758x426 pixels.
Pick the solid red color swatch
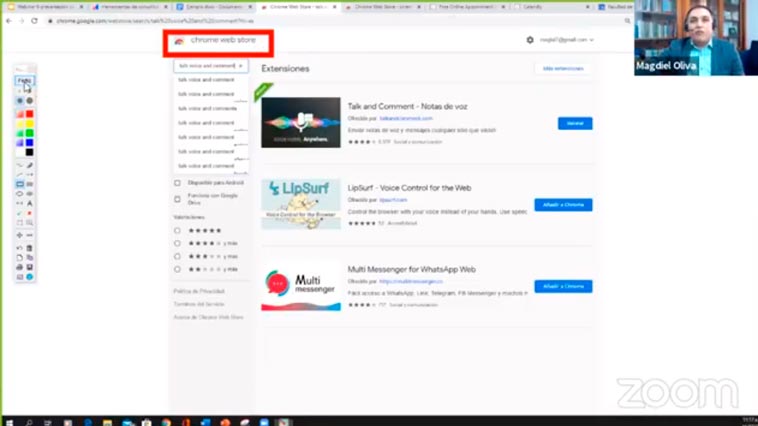point(29,114)
